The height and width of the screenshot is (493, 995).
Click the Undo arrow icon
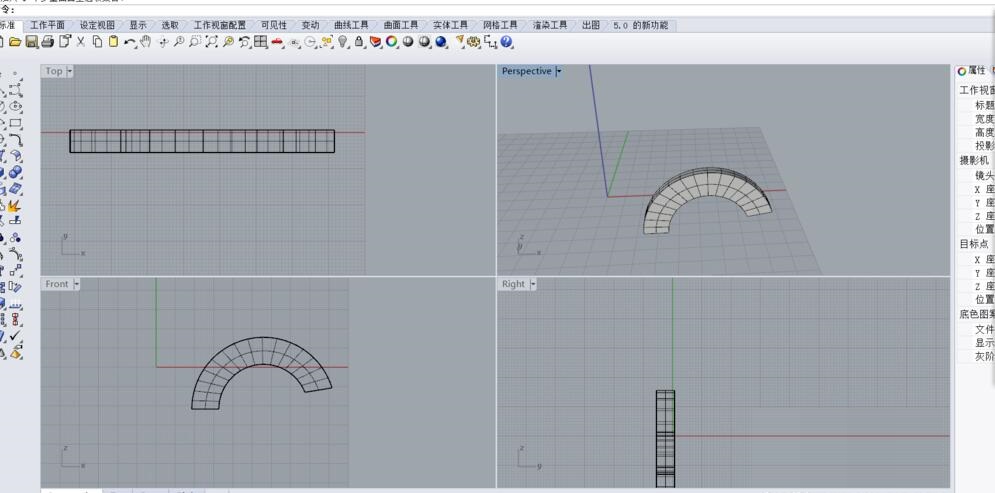pos(130,42)
